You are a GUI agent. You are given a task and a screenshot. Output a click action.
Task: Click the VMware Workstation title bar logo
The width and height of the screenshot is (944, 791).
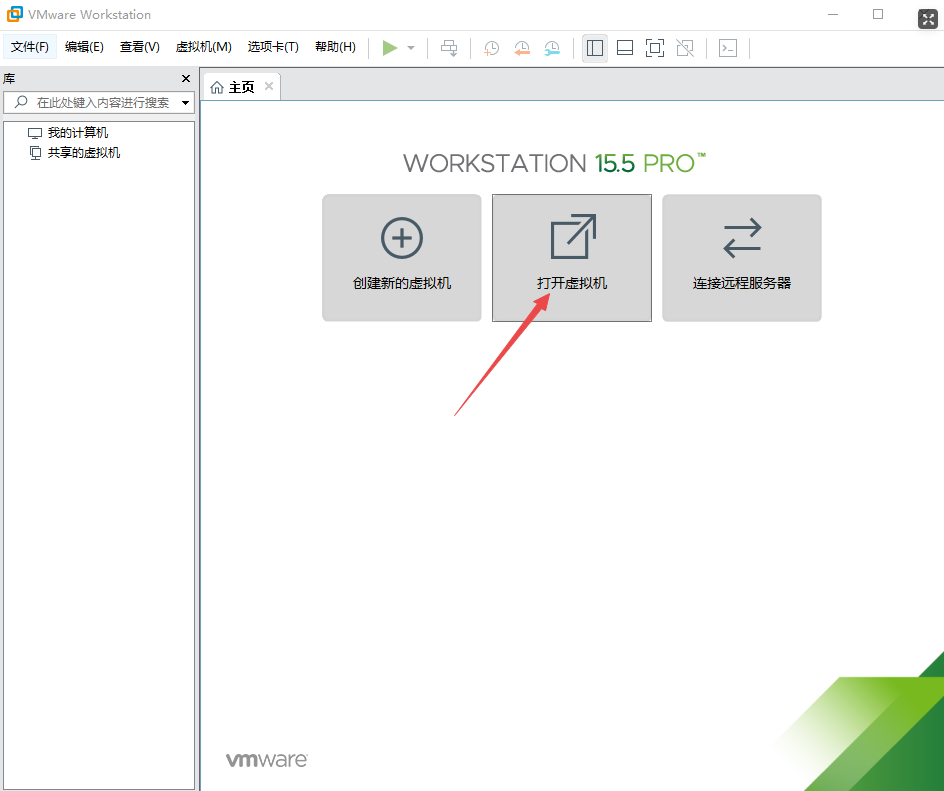[x=14, y=14]
